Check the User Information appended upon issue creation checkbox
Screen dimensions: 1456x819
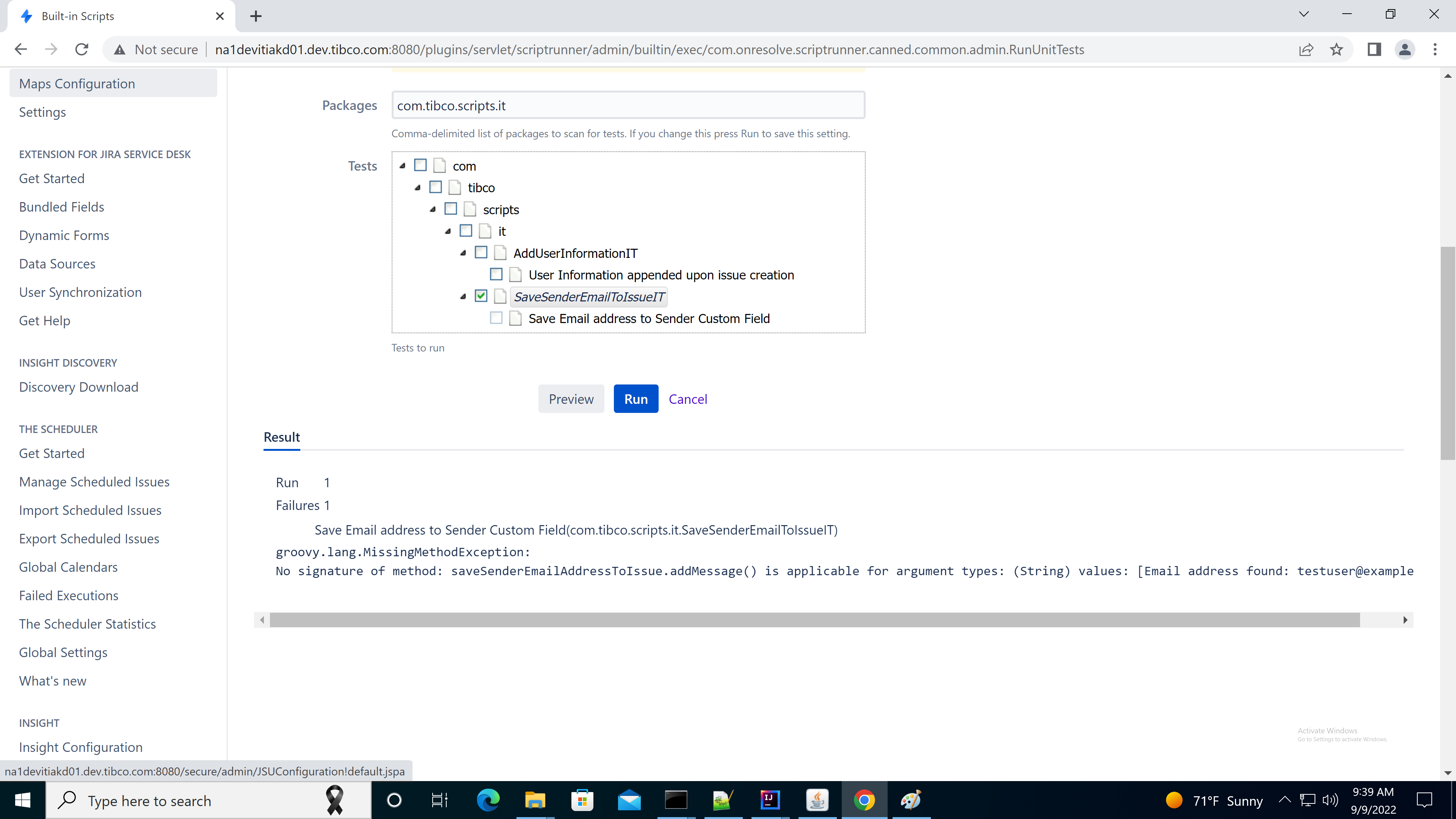point(496,275)
